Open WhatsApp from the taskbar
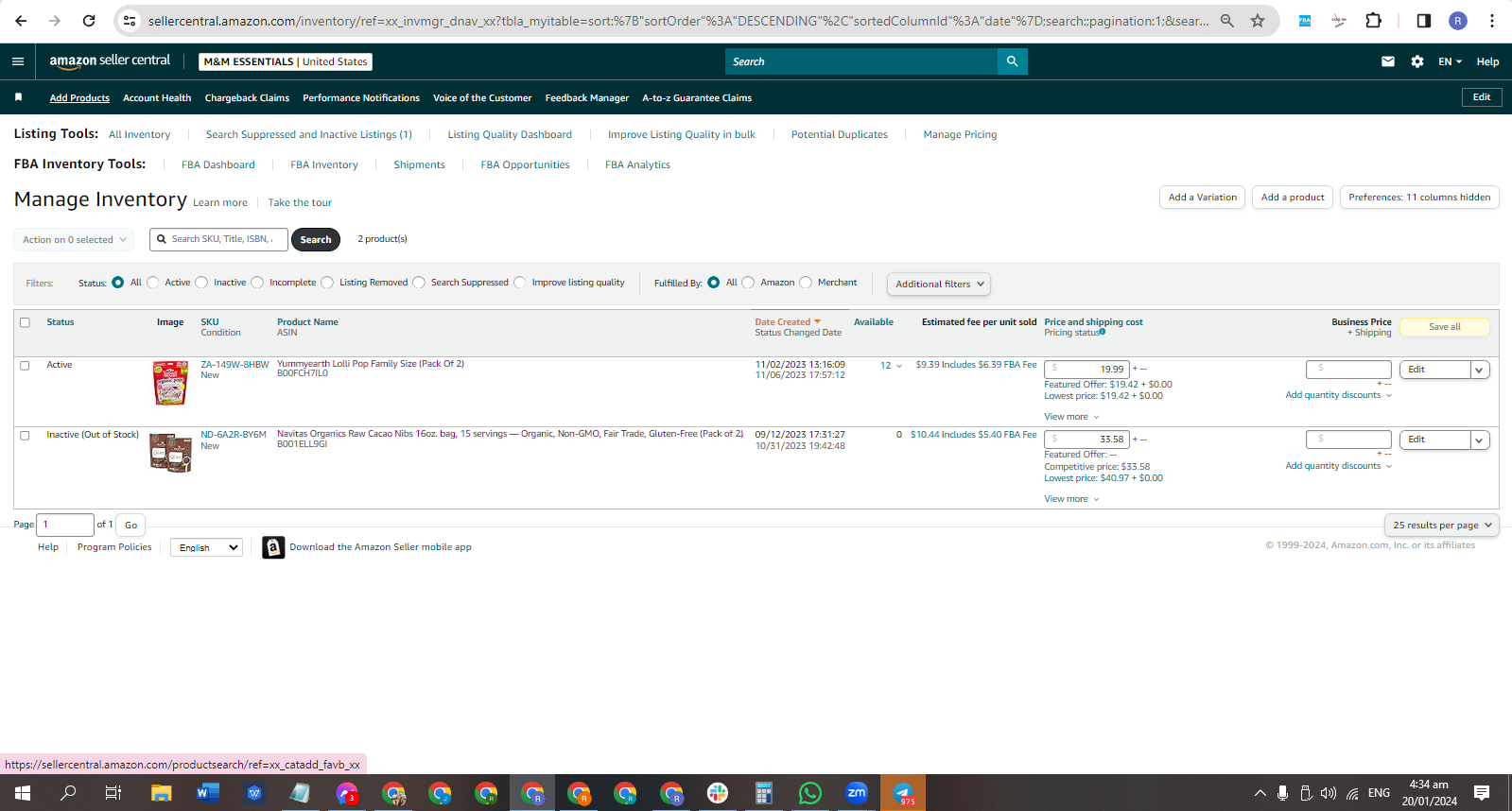The height and width of the screenshot is (811, 1512). [810, 793]
